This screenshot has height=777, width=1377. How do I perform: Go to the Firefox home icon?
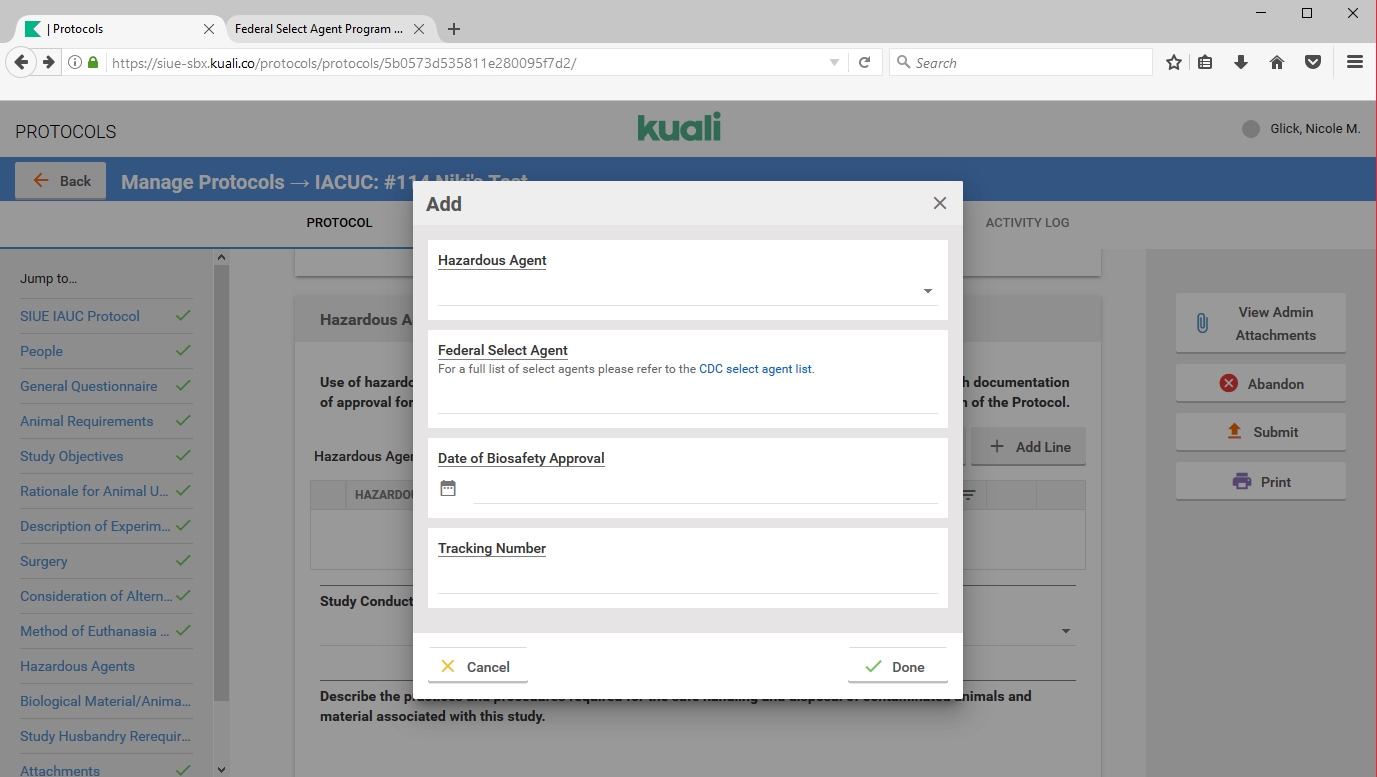click(1277, 62)
